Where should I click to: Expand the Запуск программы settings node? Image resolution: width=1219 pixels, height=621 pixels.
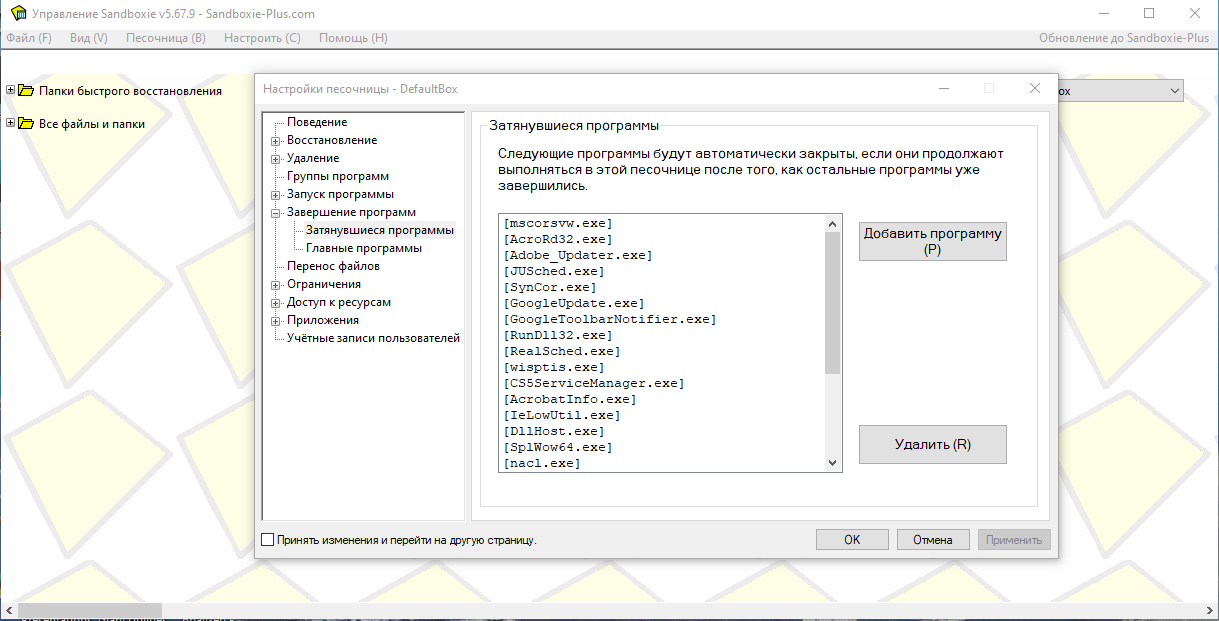point(275,195)
